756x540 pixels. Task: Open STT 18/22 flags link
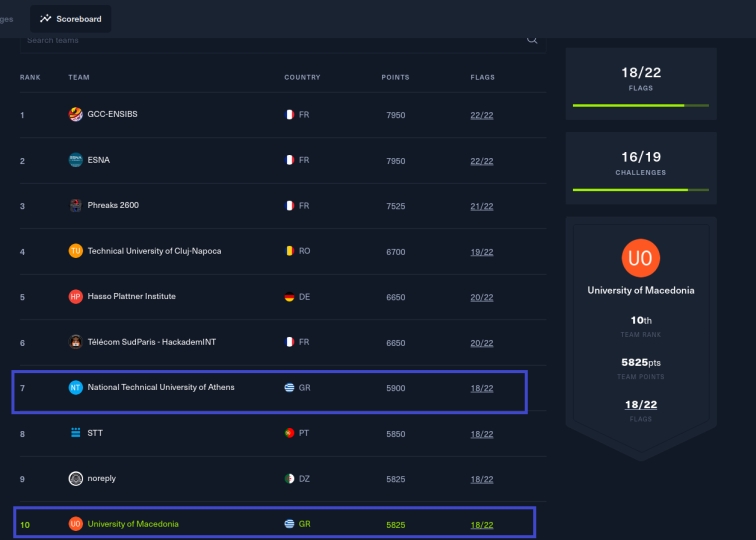pos(482,434)
